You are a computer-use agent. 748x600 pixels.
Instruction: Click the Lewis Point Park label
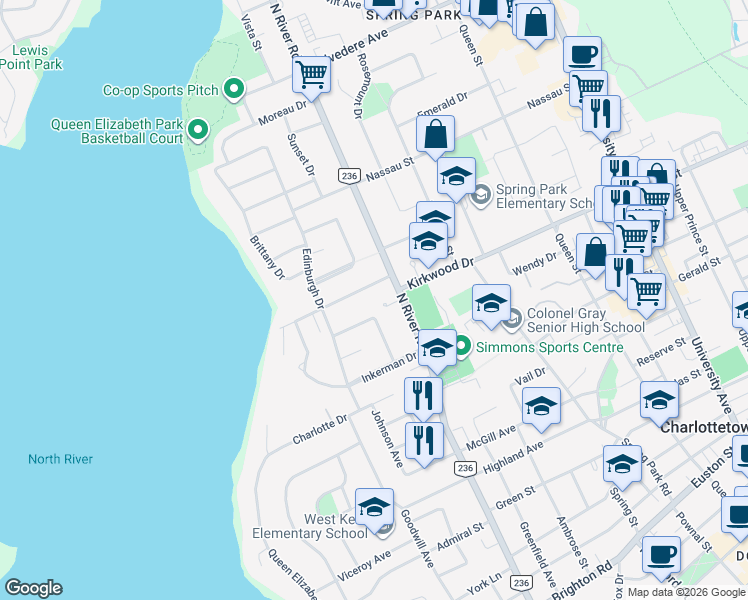point(31,57)
